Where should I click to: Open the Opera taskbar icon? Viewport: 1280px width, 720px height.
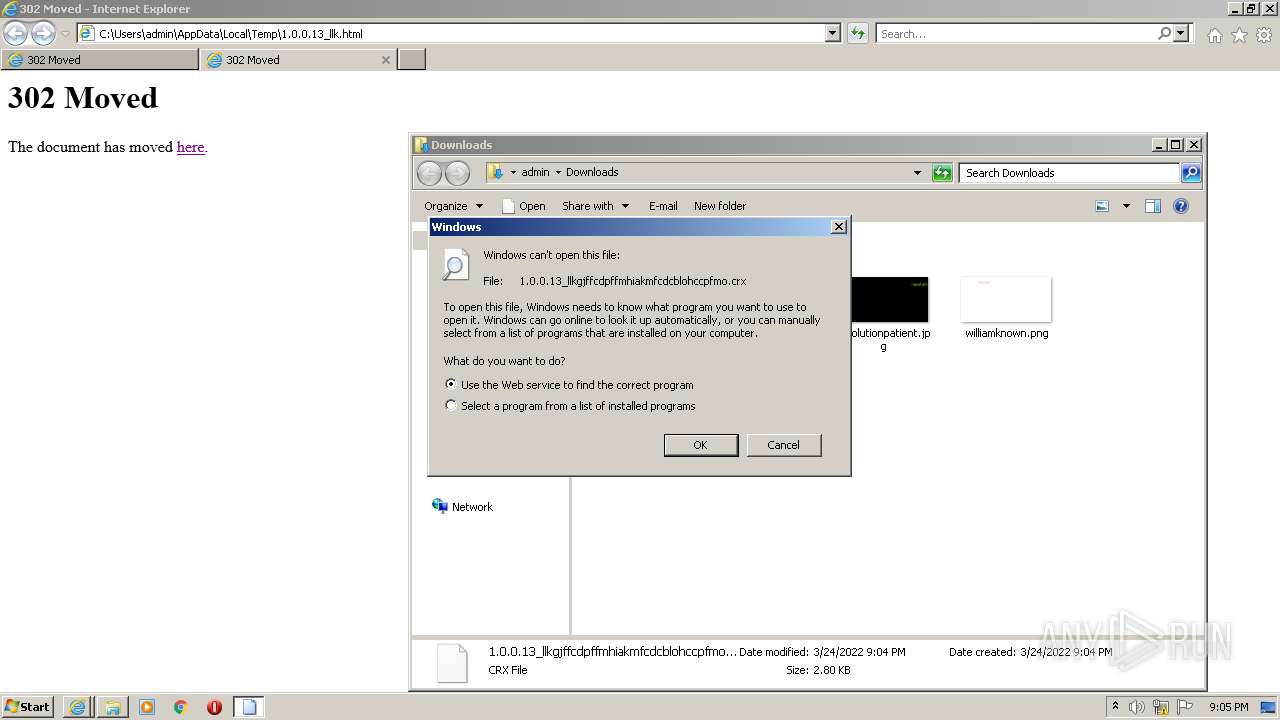[x=214, y=707]
